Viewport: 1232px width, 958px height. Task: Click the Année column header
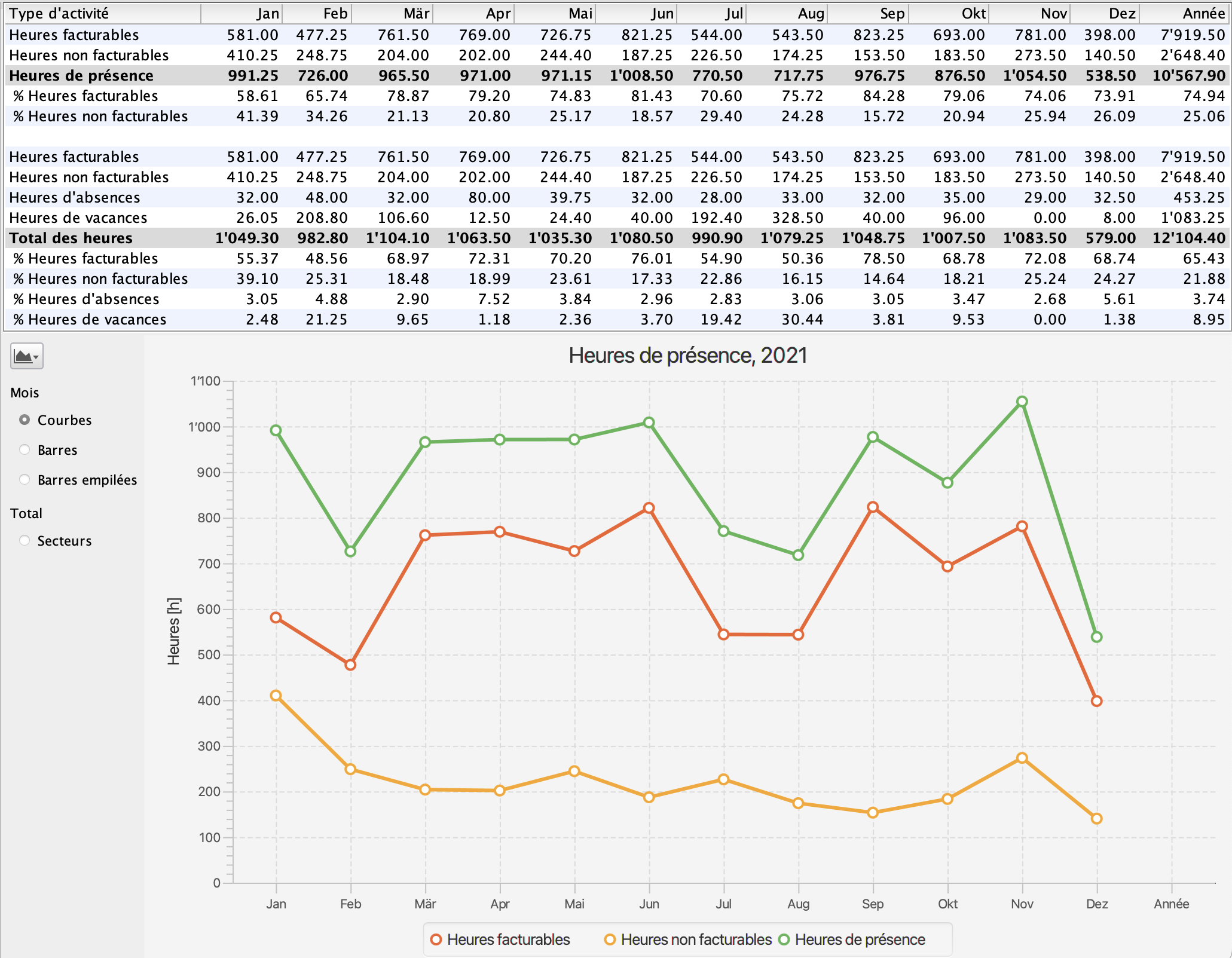coord(1184,13)
